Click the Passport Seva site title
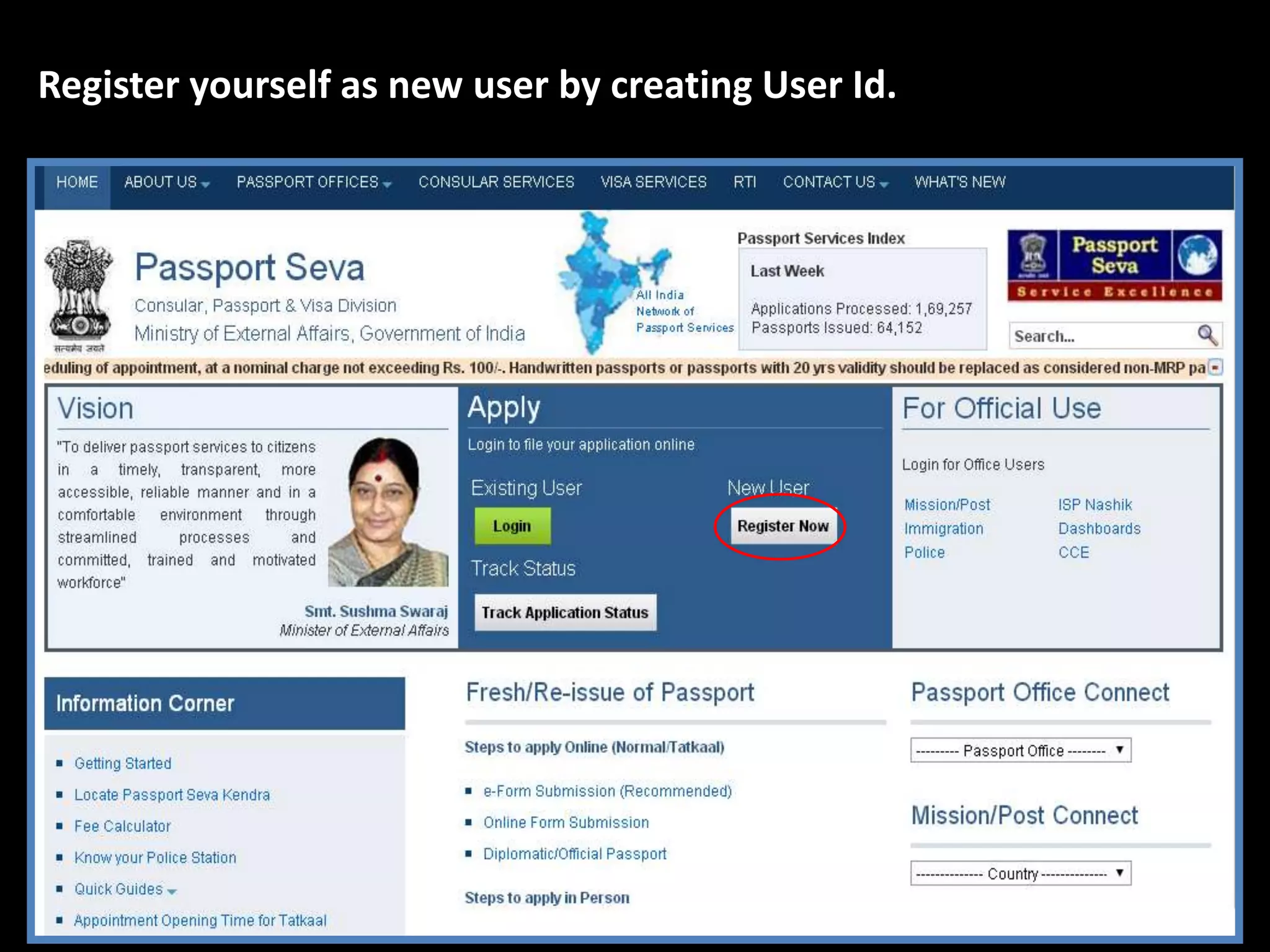Image resolution: width=1270 pixels, height=952 pixels. coord(249,267)
